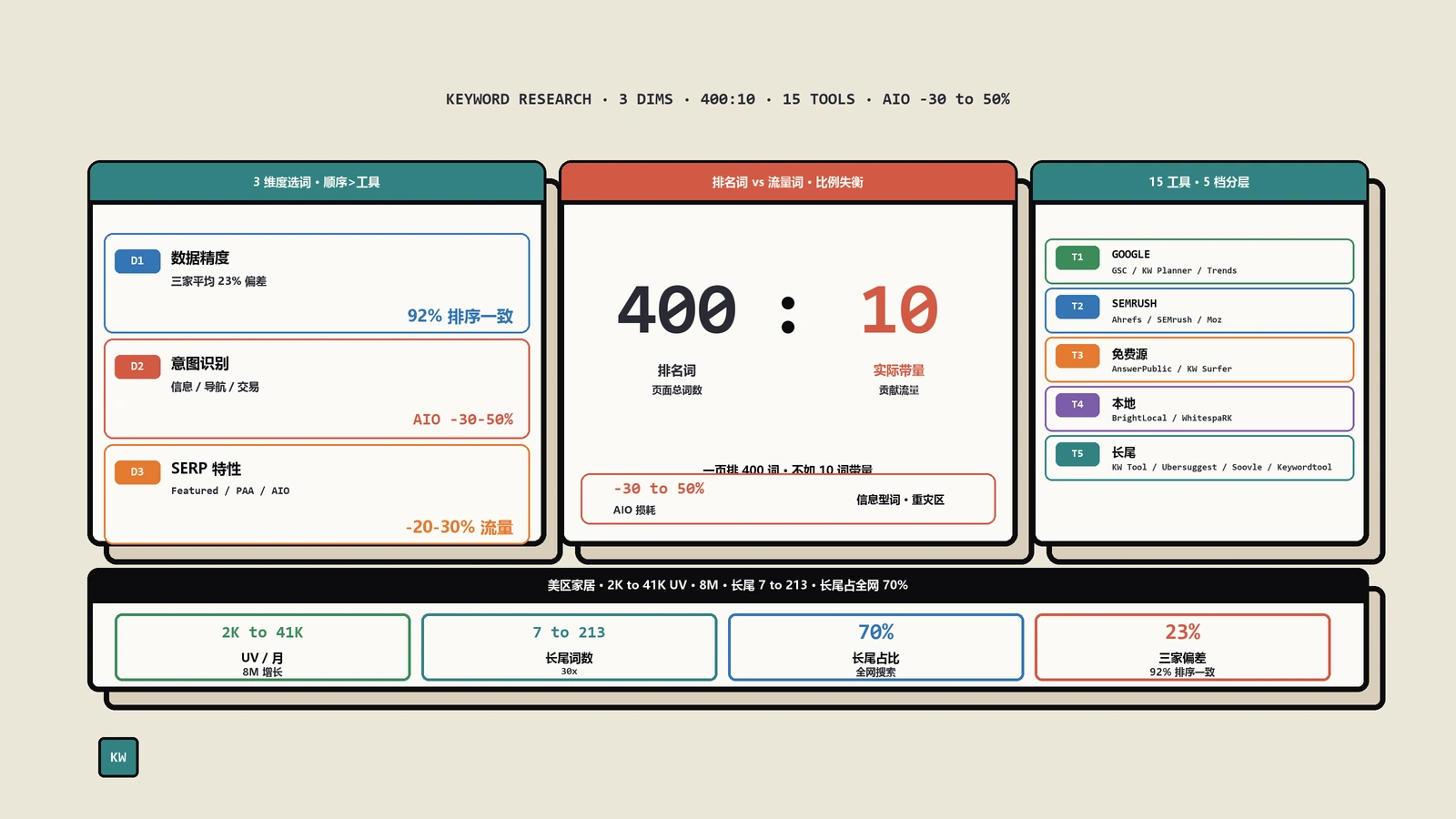Click the 意图识别 title
Screen dimensions: 1456x819
[x=200, y=364]
